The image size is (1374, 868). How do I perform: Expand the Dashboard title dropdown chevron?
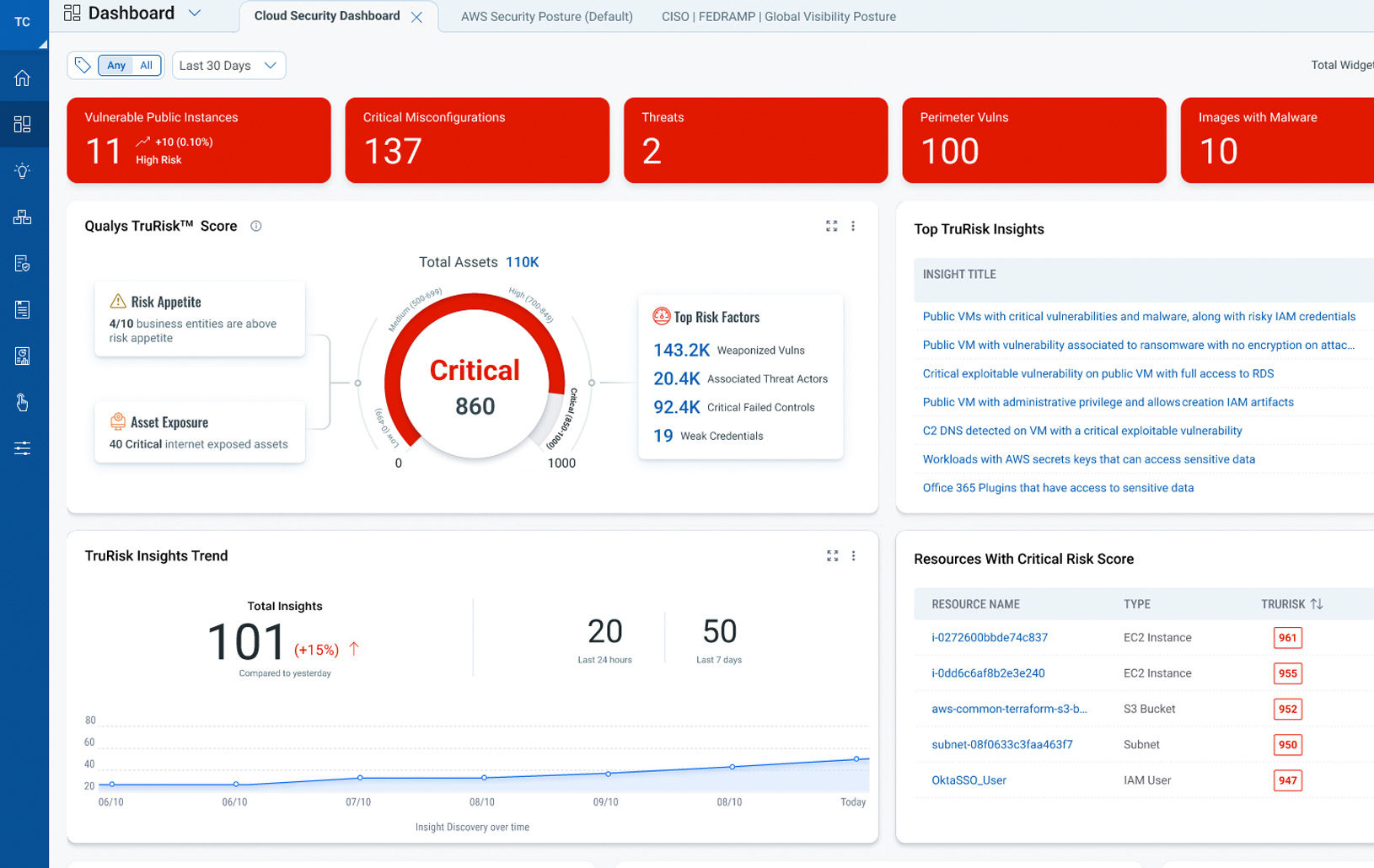pyautogui.click(x=195, y=13)
